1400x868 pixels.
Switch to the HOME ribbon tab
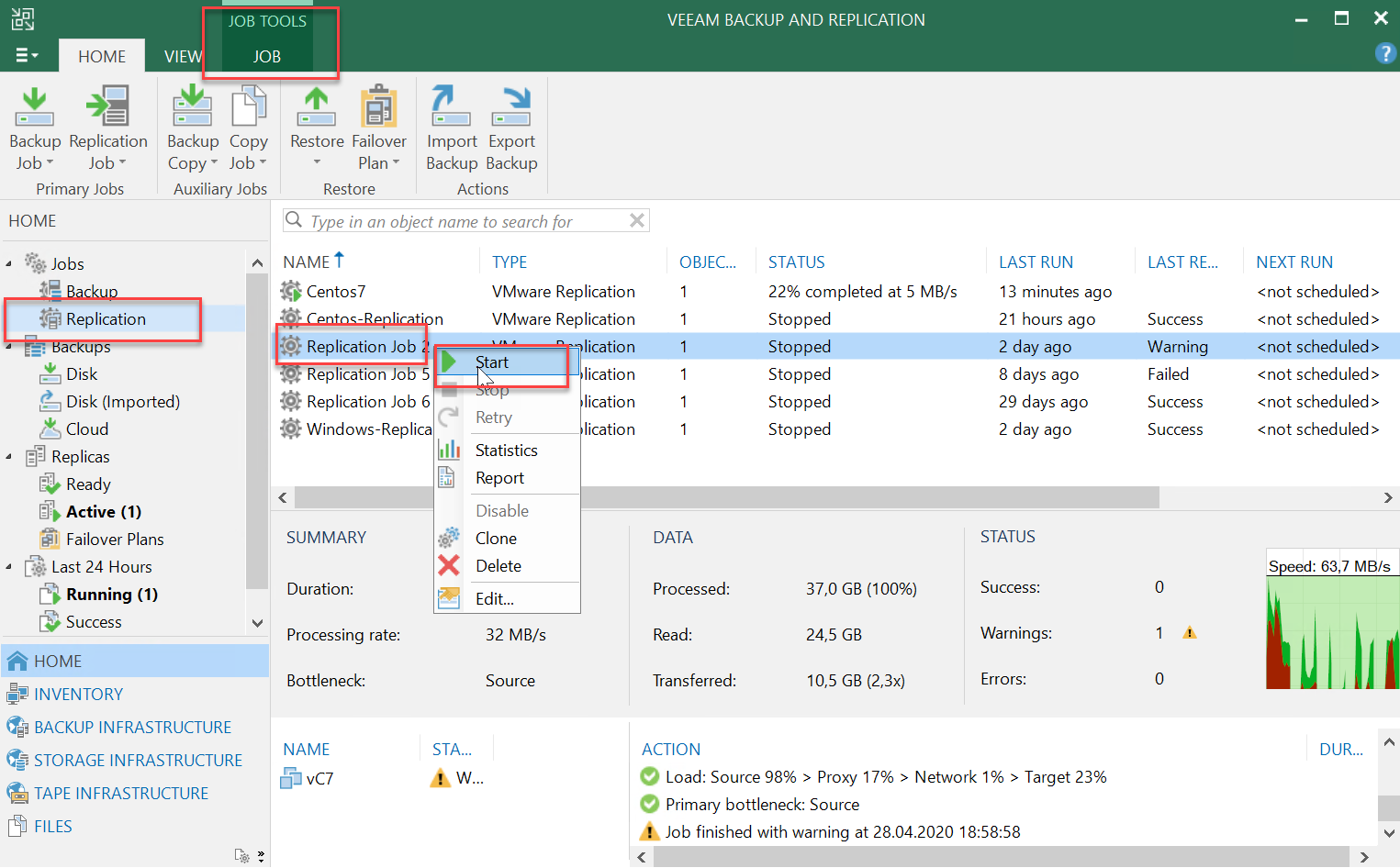(102, 56)
